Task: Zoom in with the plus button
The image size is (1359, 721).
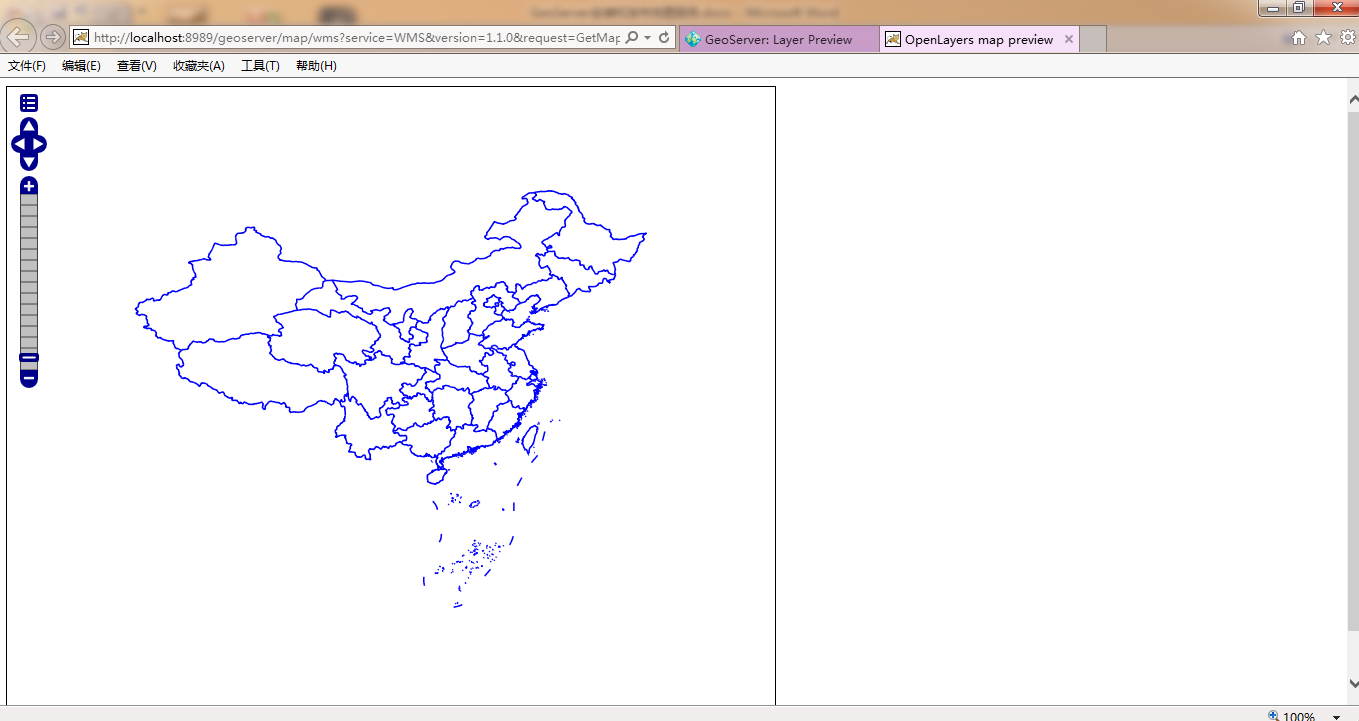Action: (29, 186)
